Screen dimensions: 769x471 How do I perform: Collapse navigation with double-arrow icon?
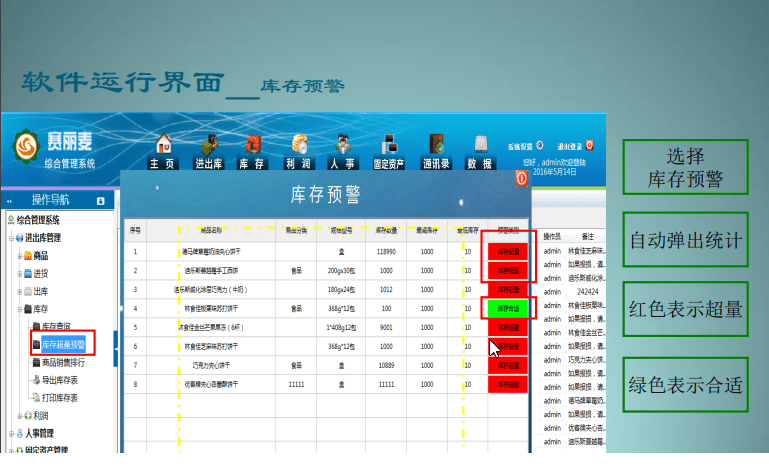coord(9,201)
